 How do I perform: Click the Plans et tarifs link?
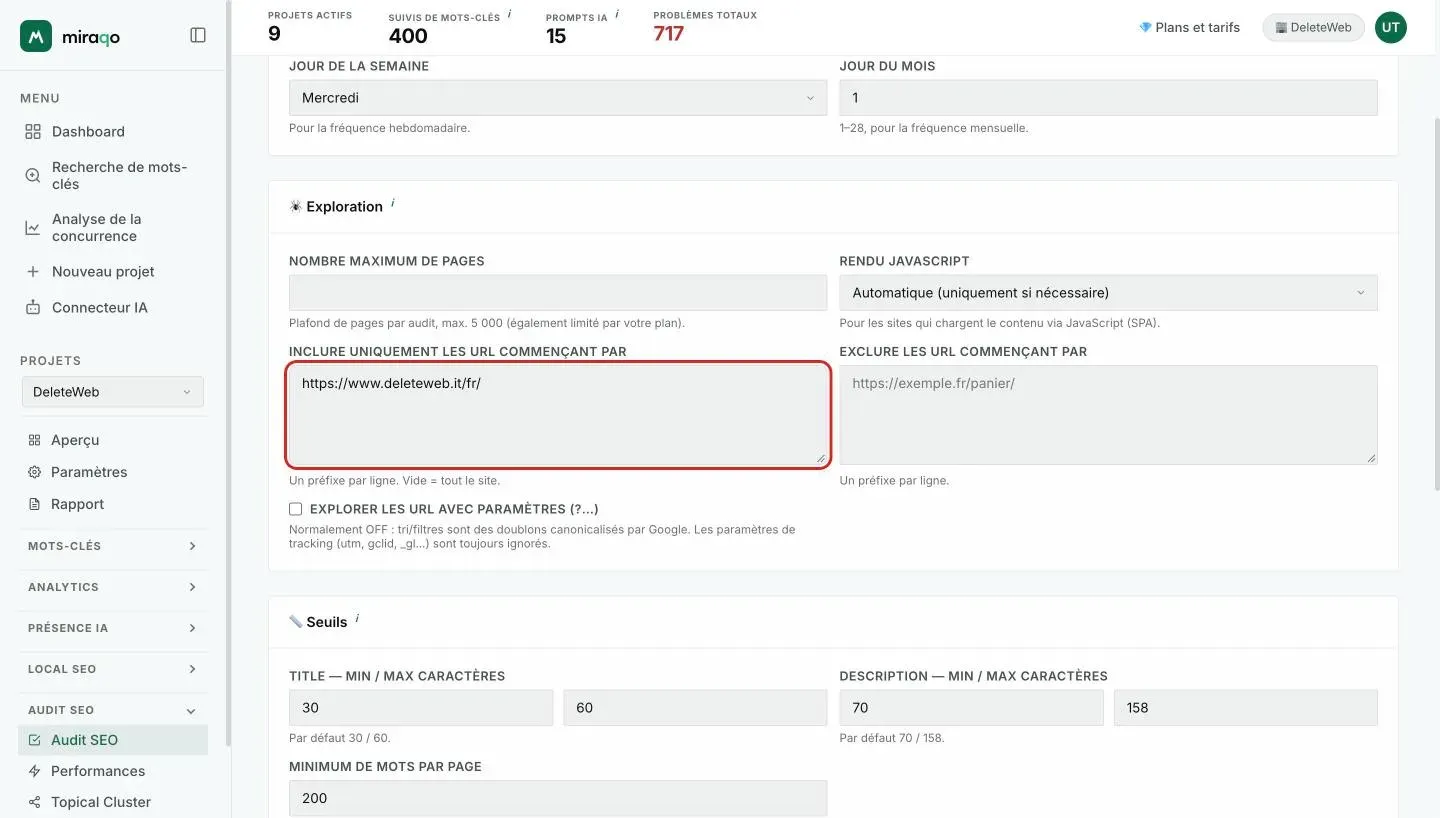tap(1189, 27)
